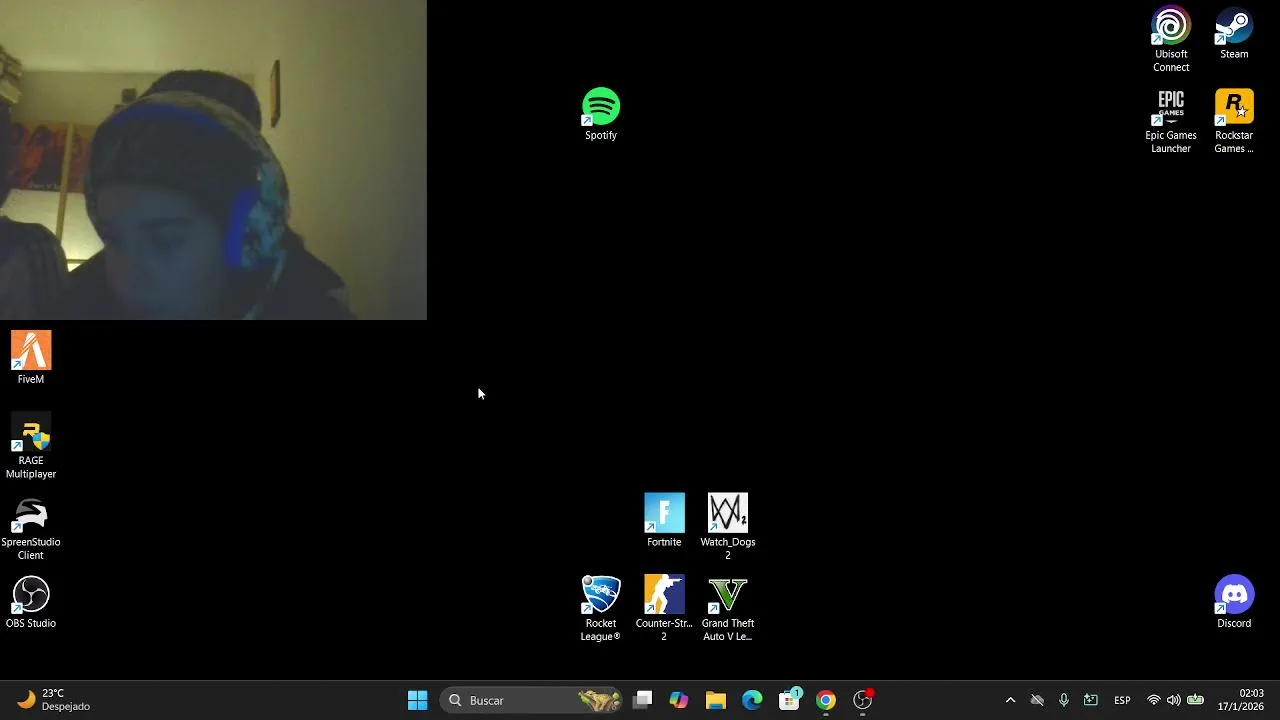Click the sparkle-window tray icon beside microphone

[1091, 700]
